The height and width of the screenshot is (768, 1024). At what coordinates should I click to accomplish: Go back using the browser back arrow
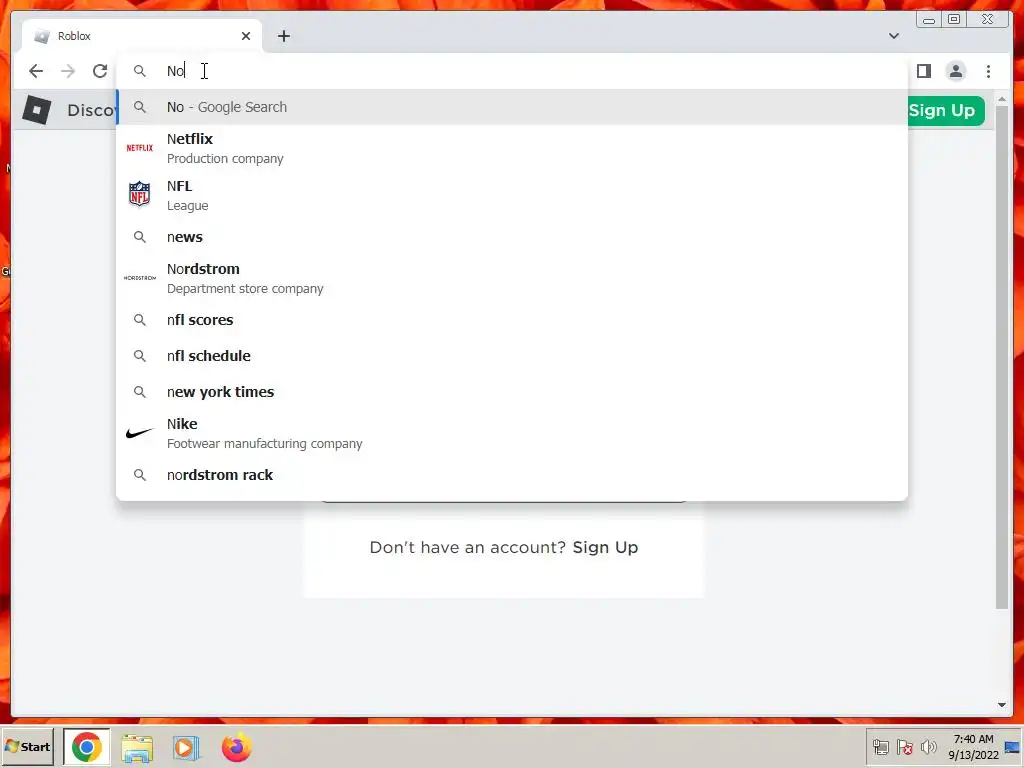[x=36, y=71]
